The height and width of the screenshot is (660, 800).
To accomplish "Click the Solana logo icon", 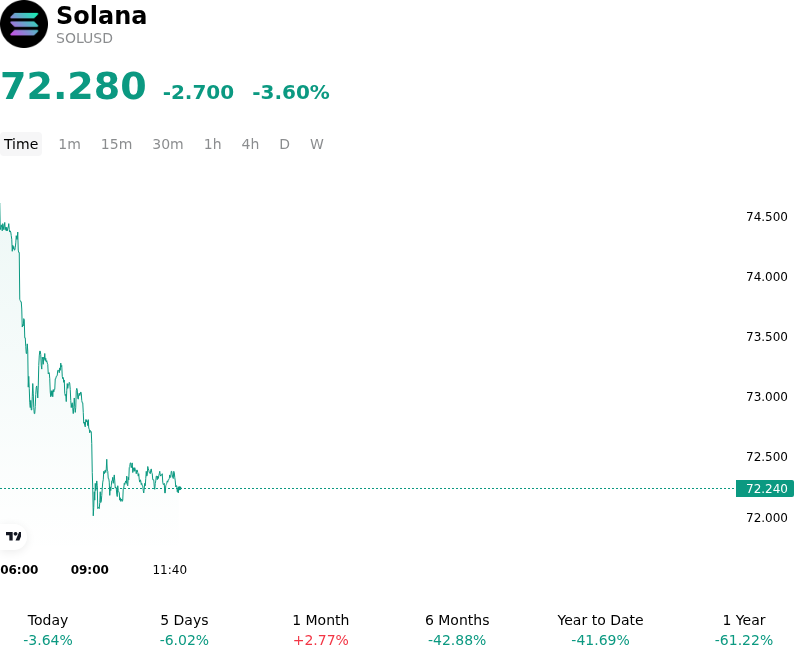I will [23, 24].
